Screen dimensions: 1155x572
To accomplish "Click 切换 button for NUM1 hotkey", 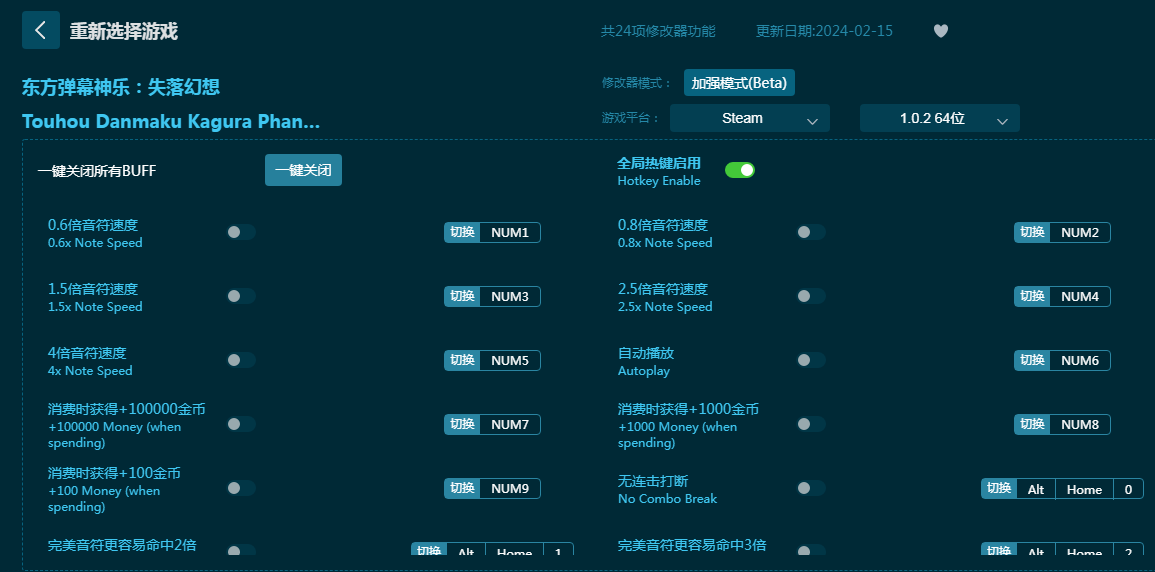I will pos(462,233).
